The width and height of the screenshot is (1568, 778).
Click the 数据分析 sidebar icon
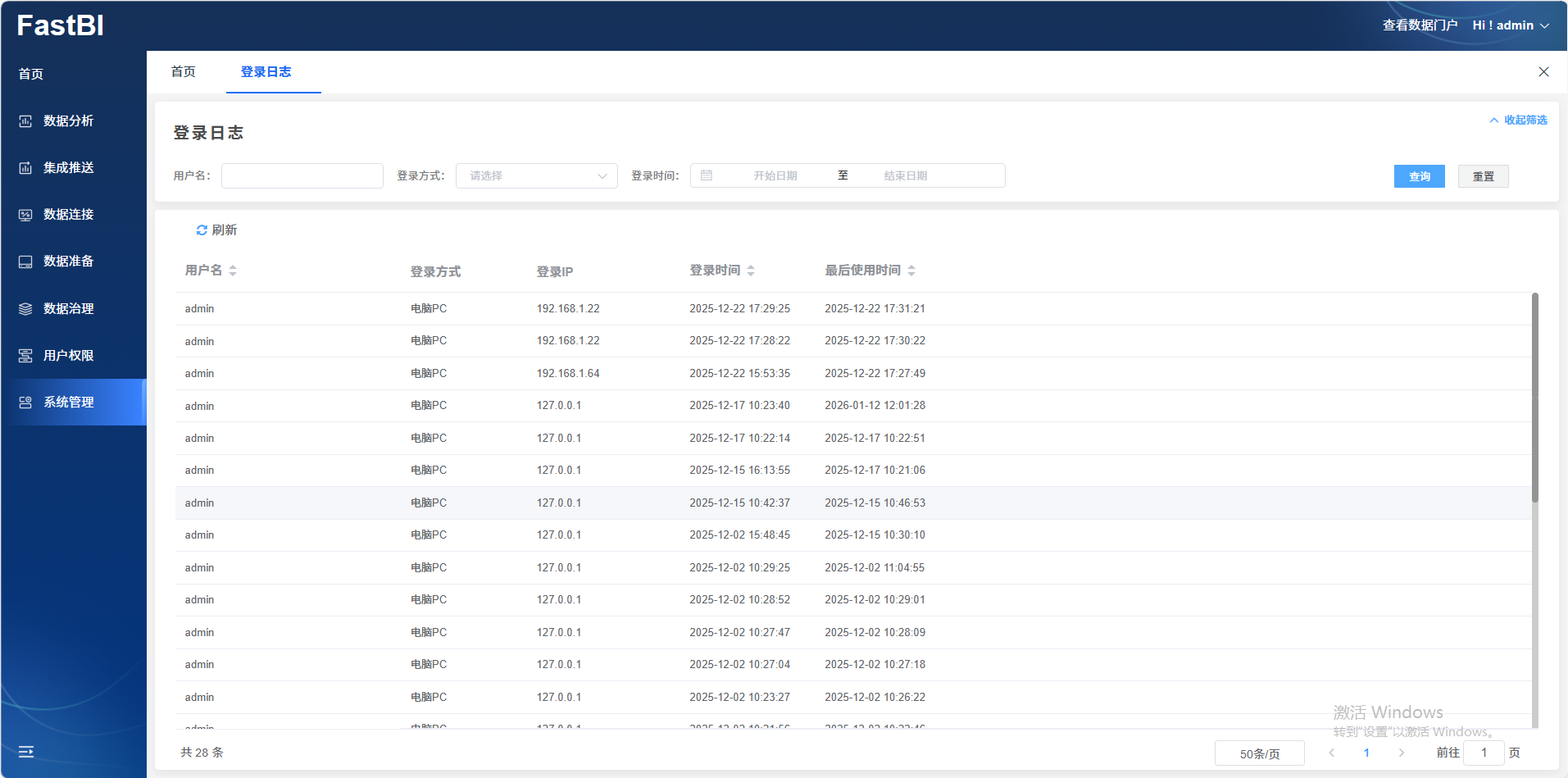(x=25, y=121)
